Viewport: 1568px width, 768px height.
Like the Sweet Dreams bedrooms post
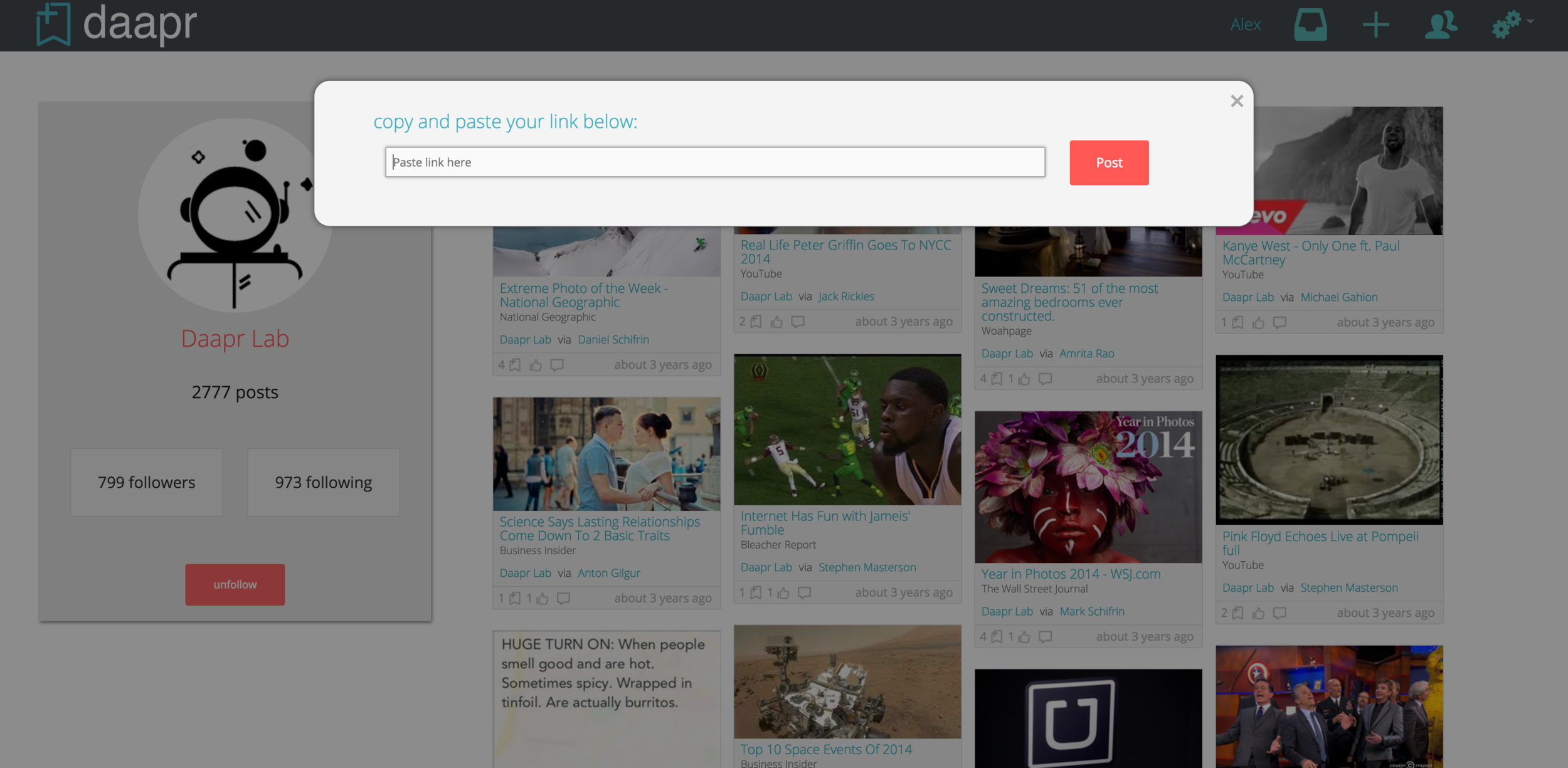coord(1024,379)
